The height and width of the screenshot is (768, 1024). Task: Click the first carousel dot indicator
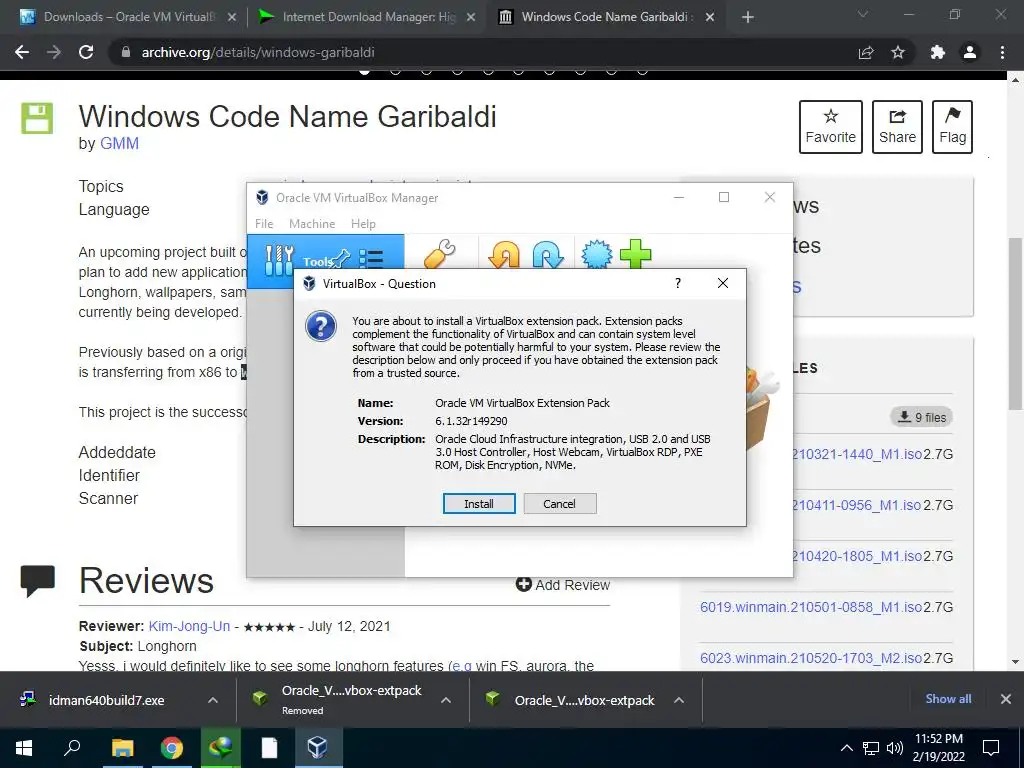click(364, 71)
